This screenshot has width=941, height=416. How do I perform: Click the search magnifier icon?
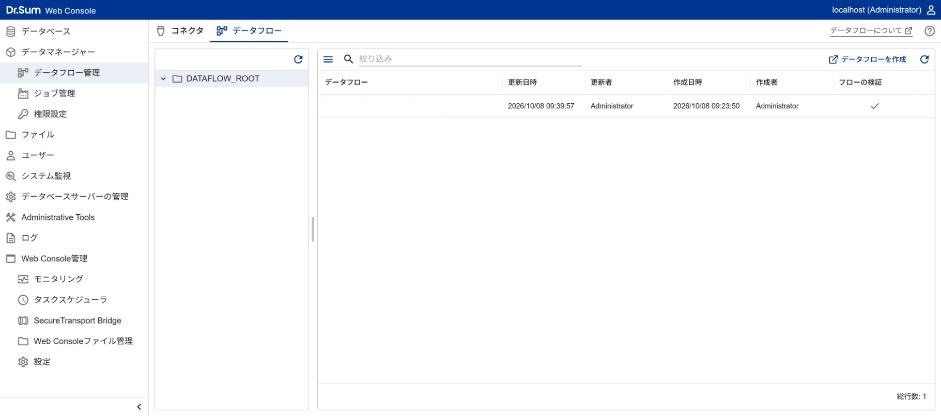[348, 59]
